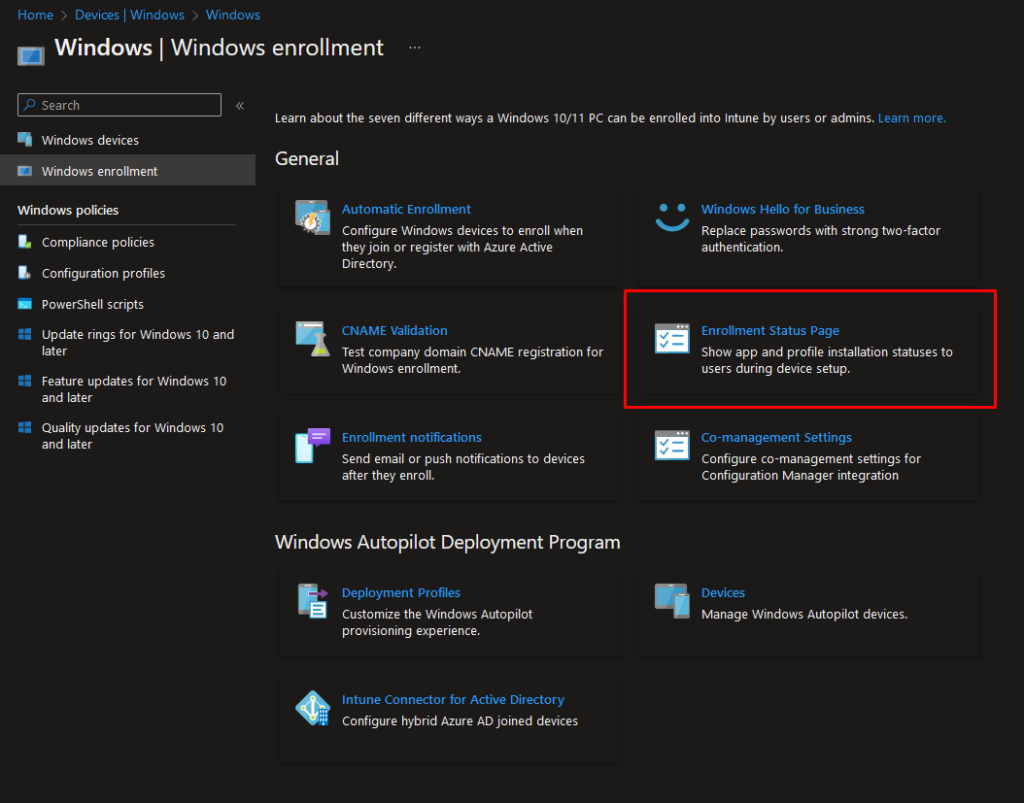The height and width of the screenshot is (803, 1024).
Task: Click 'Windows Autopilot Deployment Program' heading
Action: coord(447,543)
